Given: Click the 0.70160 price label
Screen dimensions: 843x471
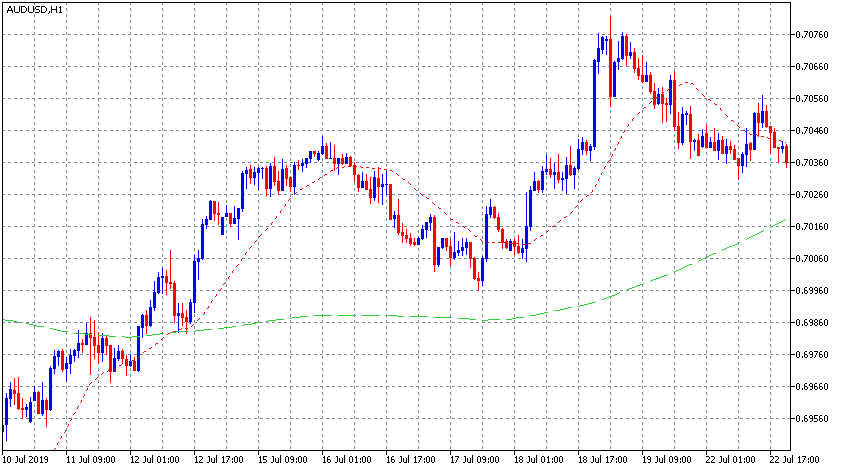Looking at the screenshot, I should tap(812, 226).
